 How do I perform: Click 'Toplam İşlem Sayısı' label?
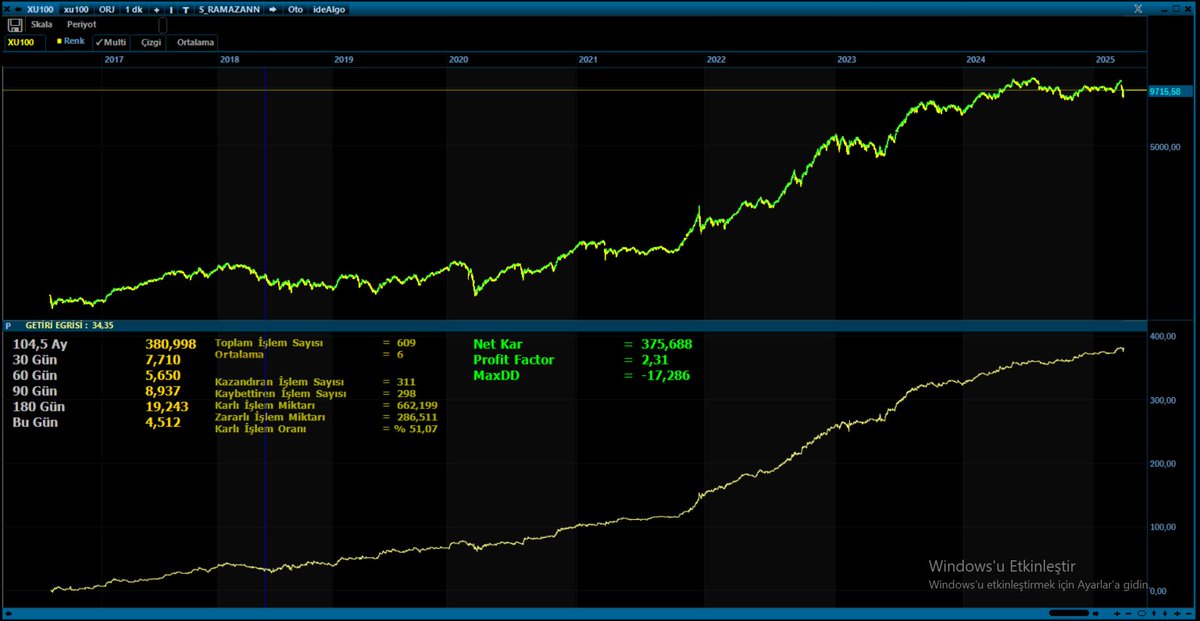click(269, 343)
